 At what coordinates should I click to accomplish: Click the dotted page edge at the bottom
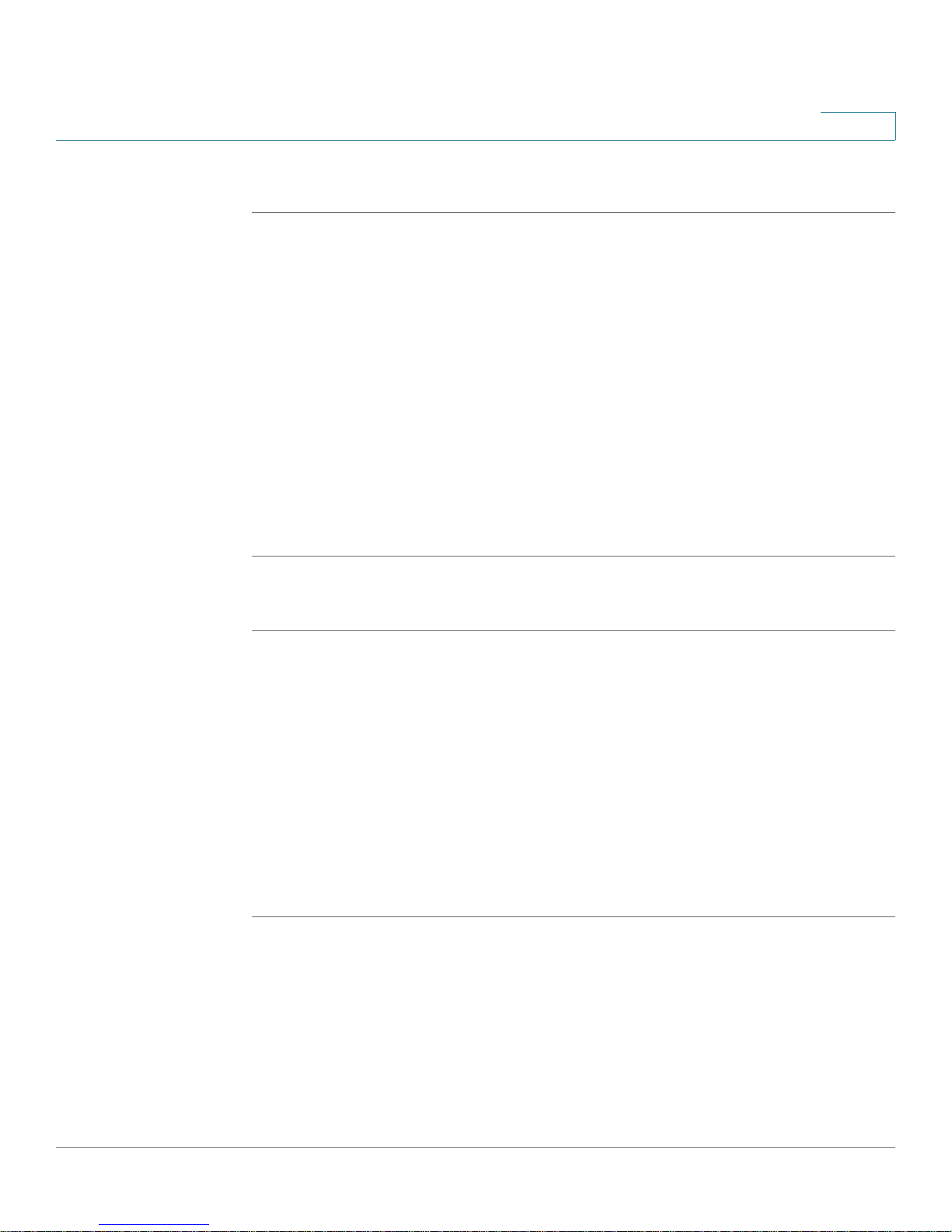(476, 1230)
